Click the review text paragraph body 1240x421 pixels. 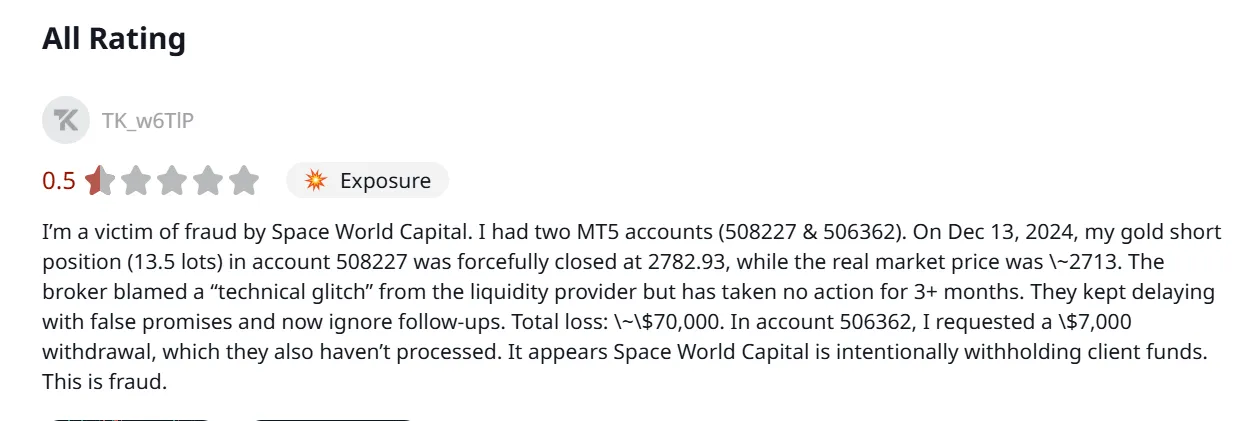(x=631, y=307)
